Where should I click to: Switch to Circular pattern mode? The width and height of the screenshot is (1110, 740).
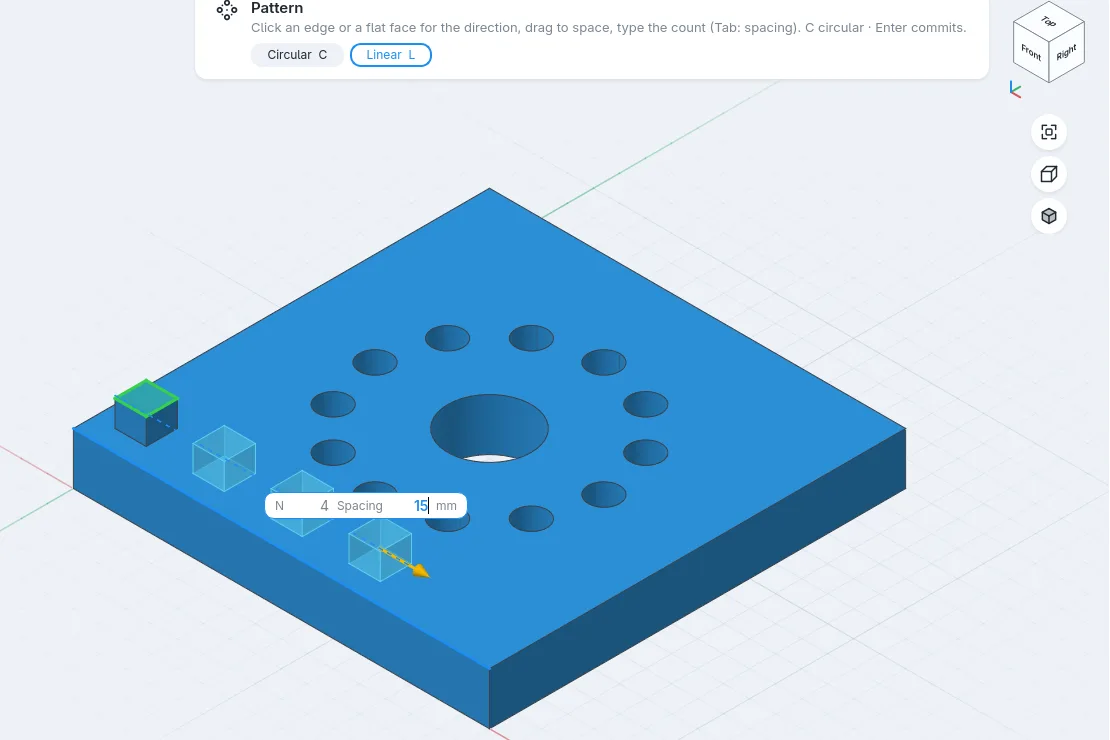[297, 55]
